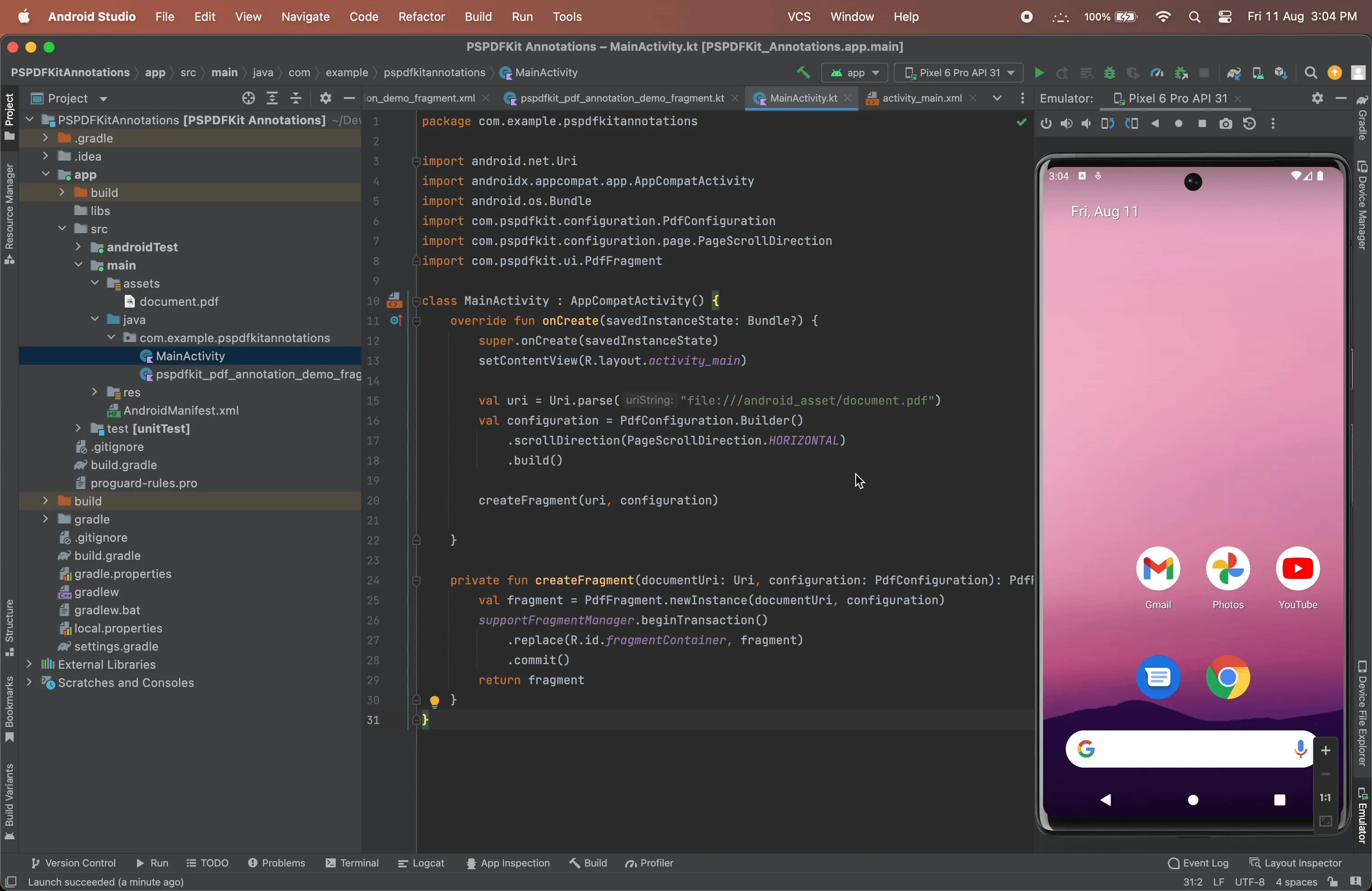The image size is (1372, 891).
Task: Open the Device Manager icon in toolbar
Action: tap(1258, 73)
